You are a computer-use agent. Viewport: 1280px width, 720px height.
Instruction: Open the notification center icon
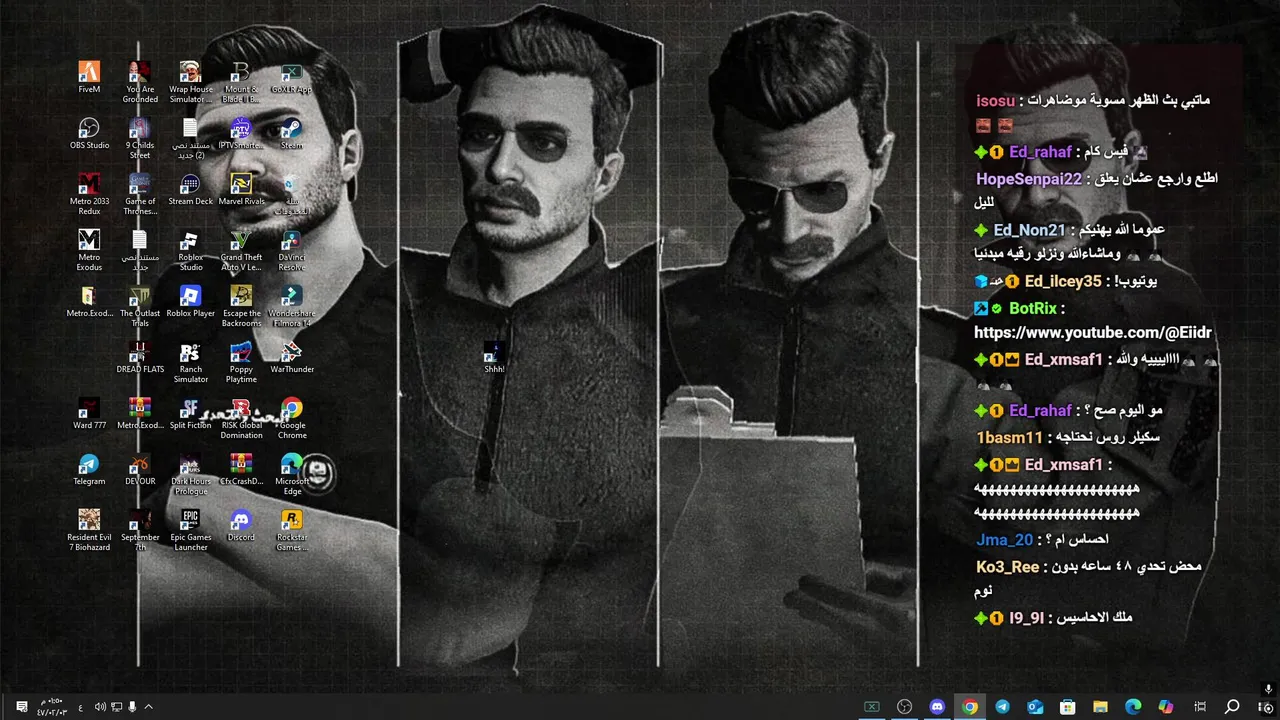tap(21, 707)
